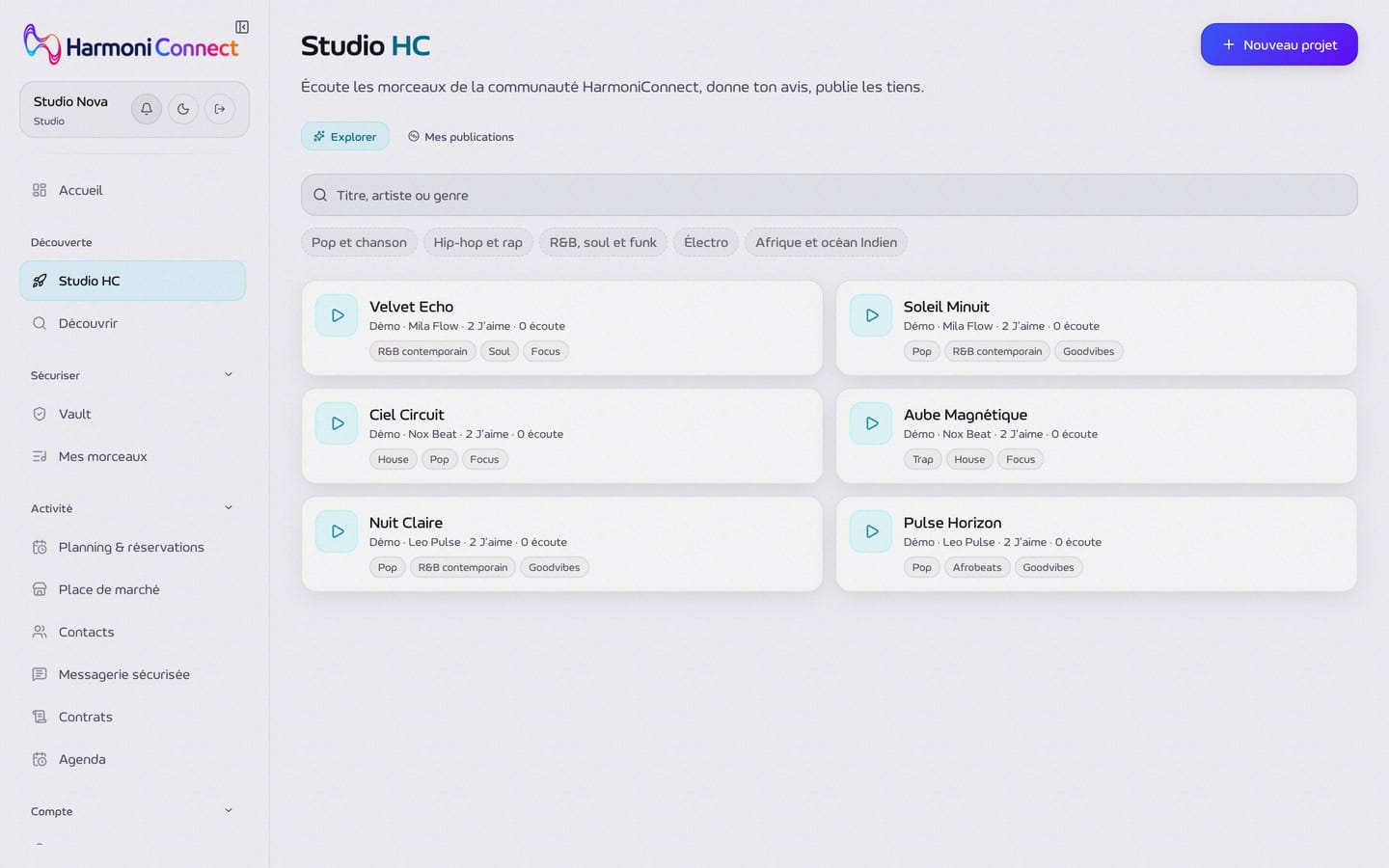
Task: Play the Nuit Claire track
Action: coord(337,531)
